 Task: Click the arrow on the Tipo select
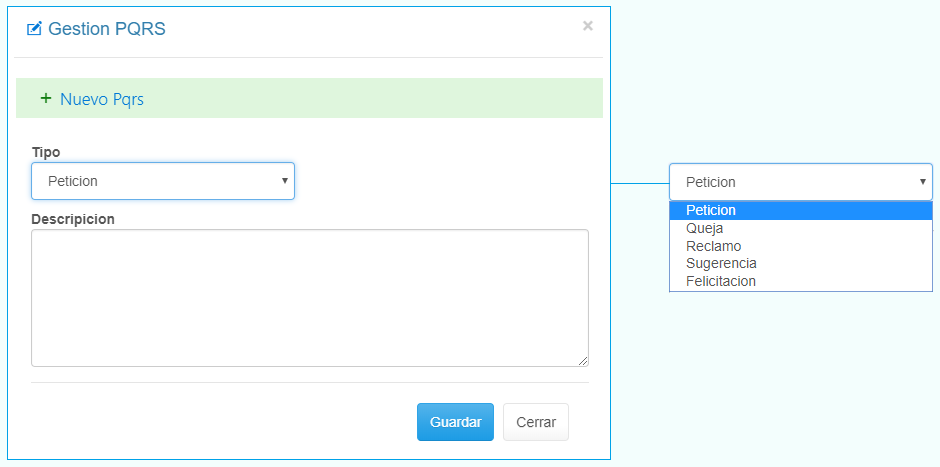coord(285,181)
